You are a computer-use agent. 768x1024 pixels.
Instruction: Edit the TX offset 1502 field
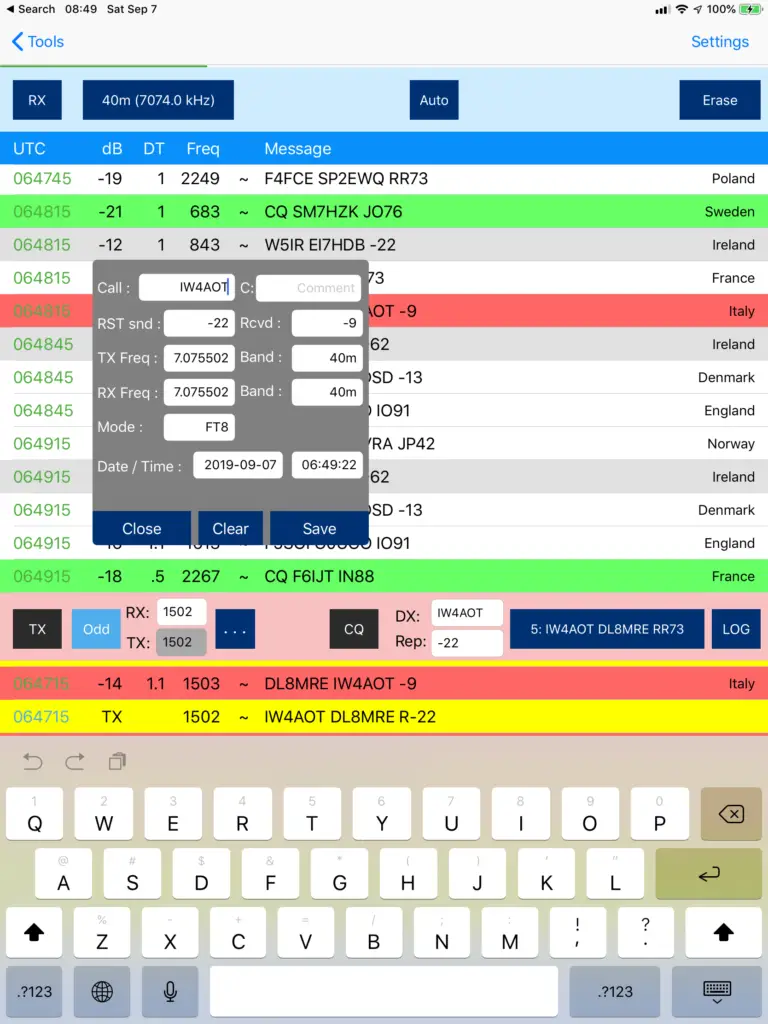click(182, 643)
